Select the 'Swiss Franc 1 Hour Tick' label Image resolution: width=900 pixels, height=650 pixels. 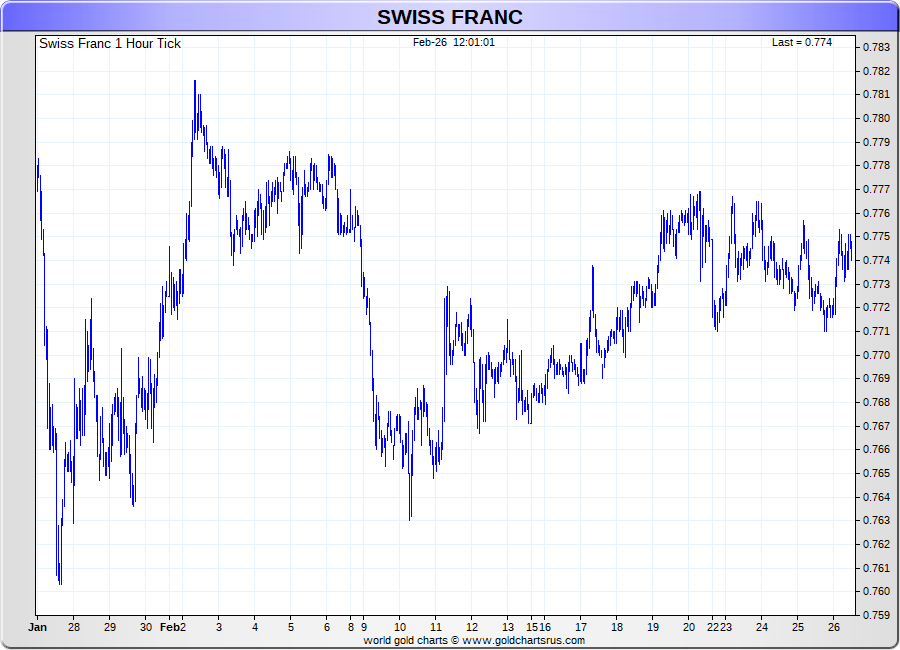(x=110, y=43)
